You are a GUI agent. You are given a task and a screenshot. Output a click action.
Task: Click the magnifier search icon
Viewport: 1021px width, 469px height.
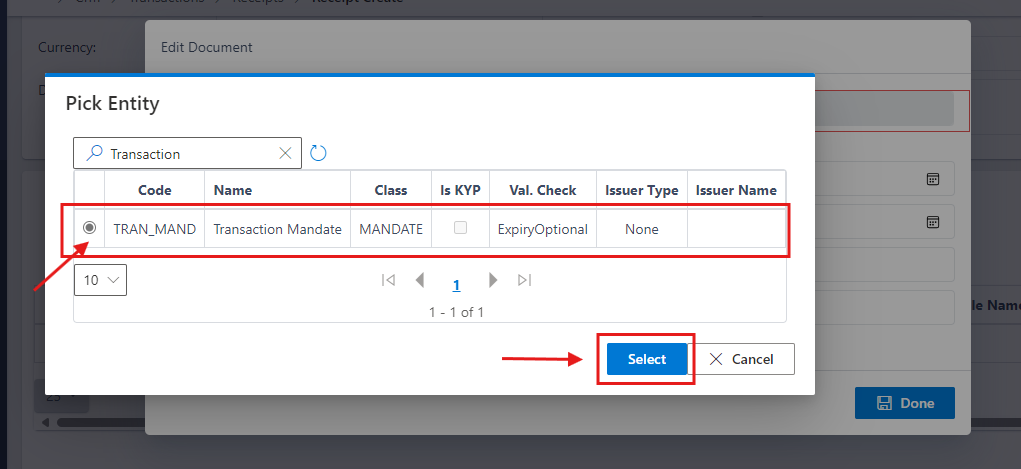95,153
